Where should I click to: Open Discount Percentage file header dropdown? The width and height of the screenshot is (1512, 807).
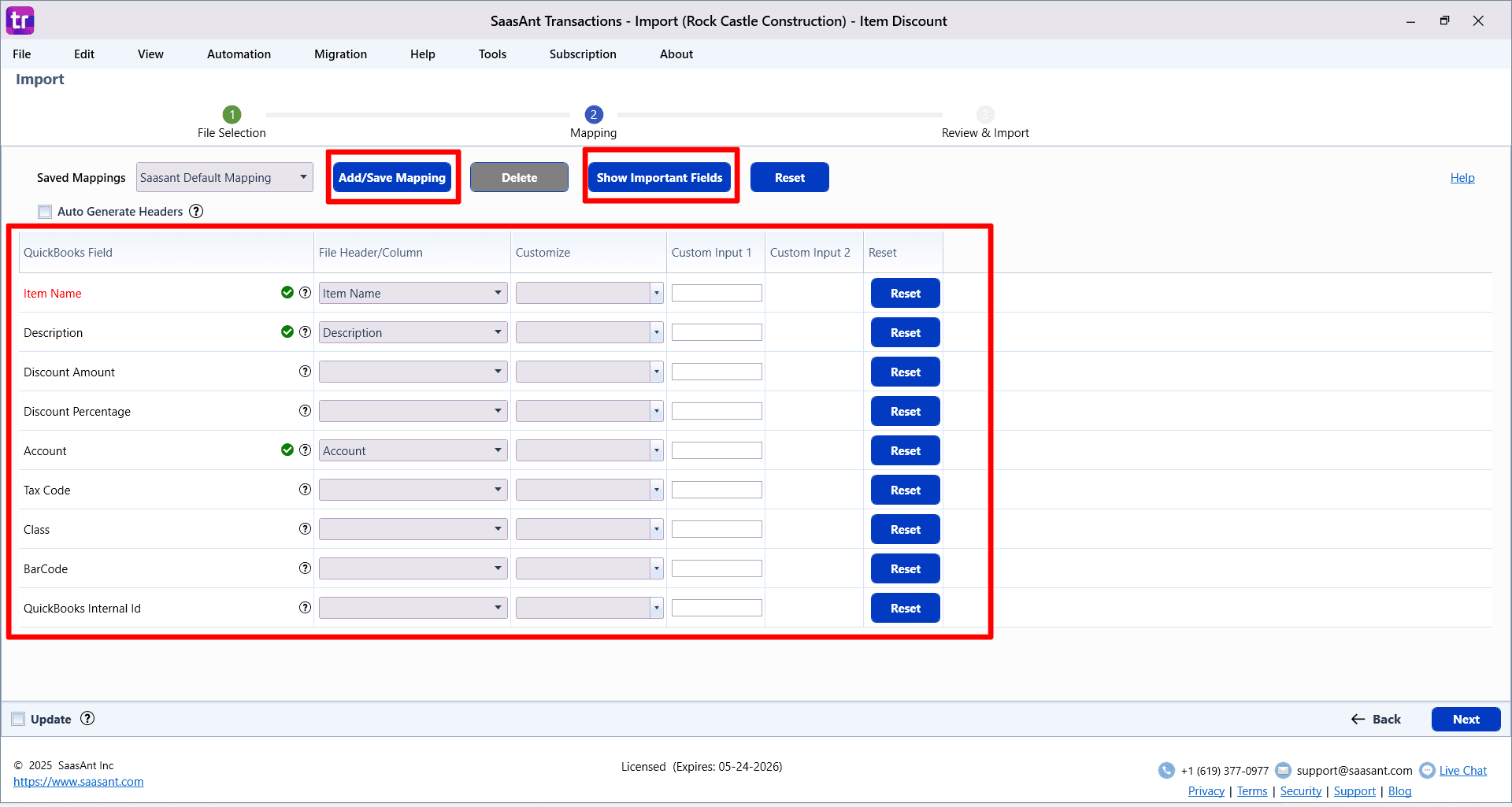click(413, 411)
